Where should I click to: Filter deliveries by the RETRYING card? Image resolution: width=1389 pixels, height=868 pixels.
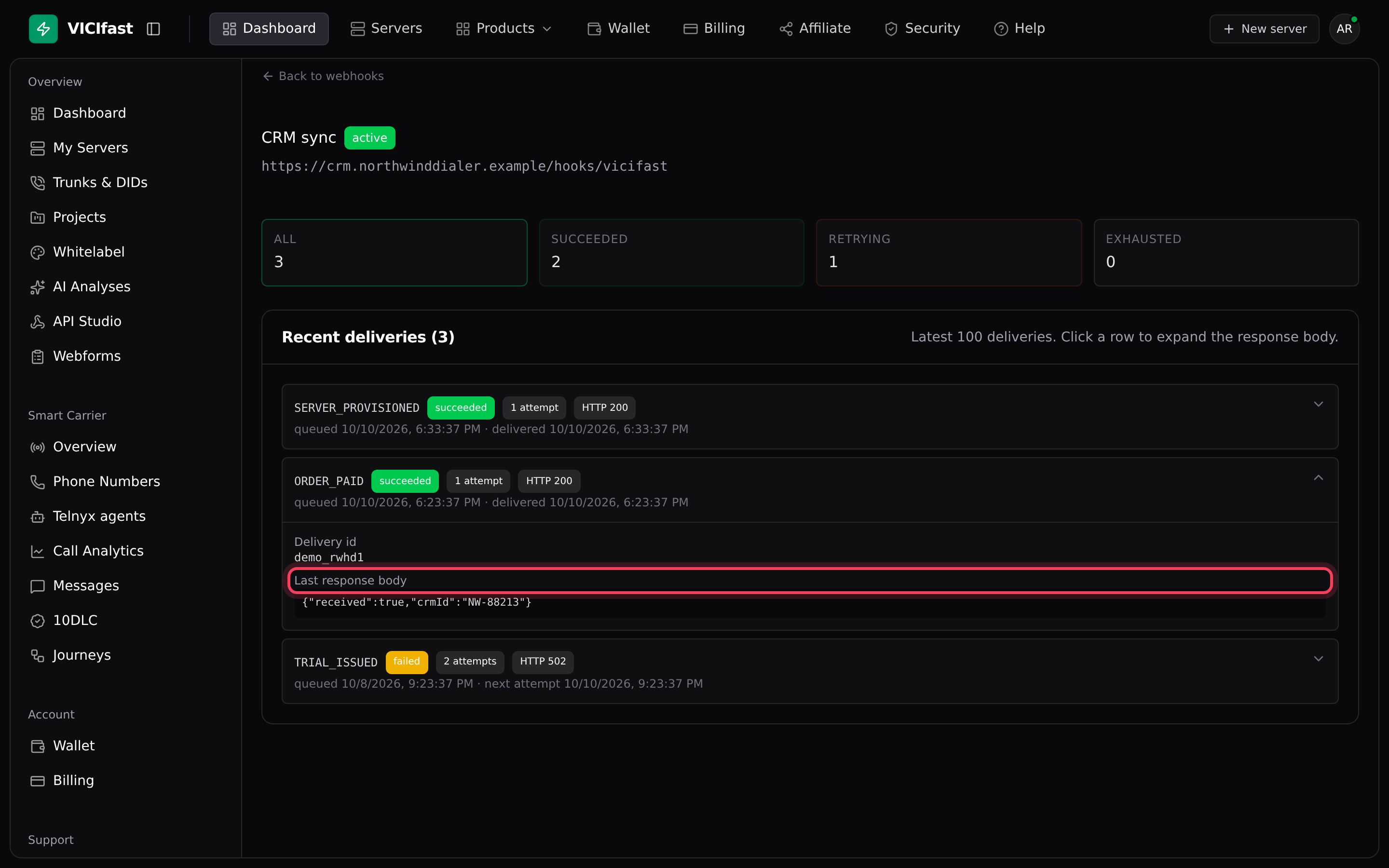coord(949,253)
